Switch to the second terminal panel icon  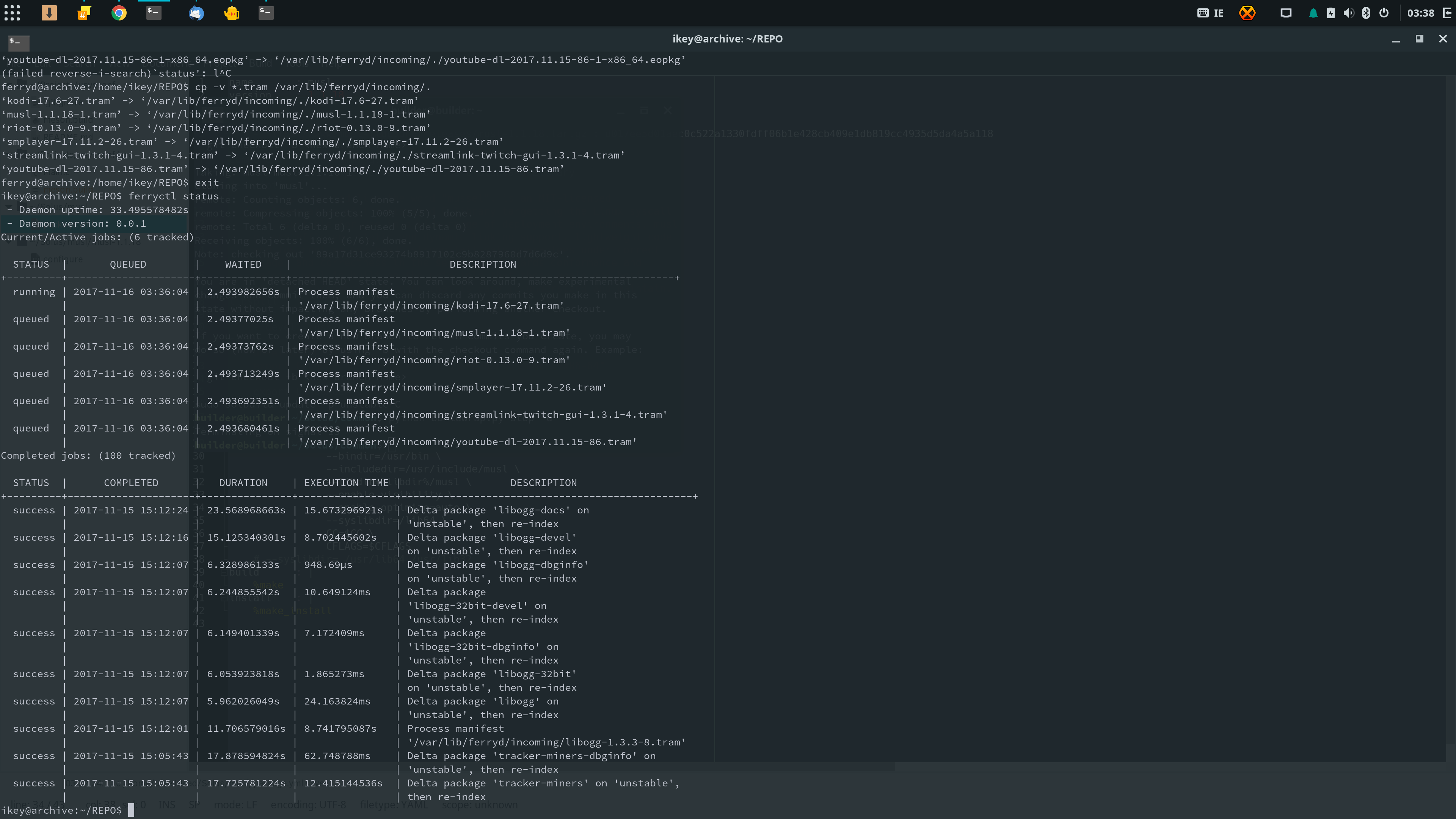click(266, 13)
